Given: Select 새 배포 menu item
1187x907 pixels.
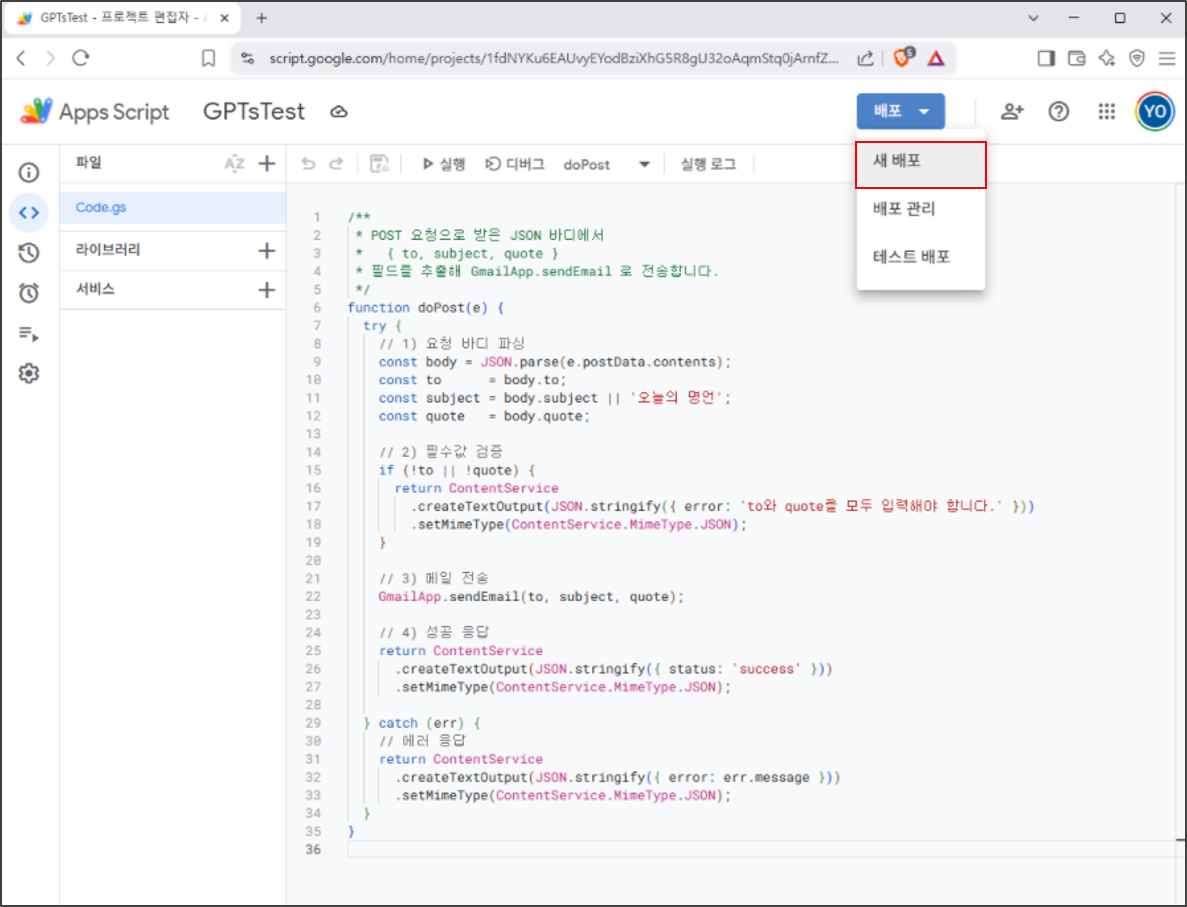Looking at the screenshot, I should 921,164.
